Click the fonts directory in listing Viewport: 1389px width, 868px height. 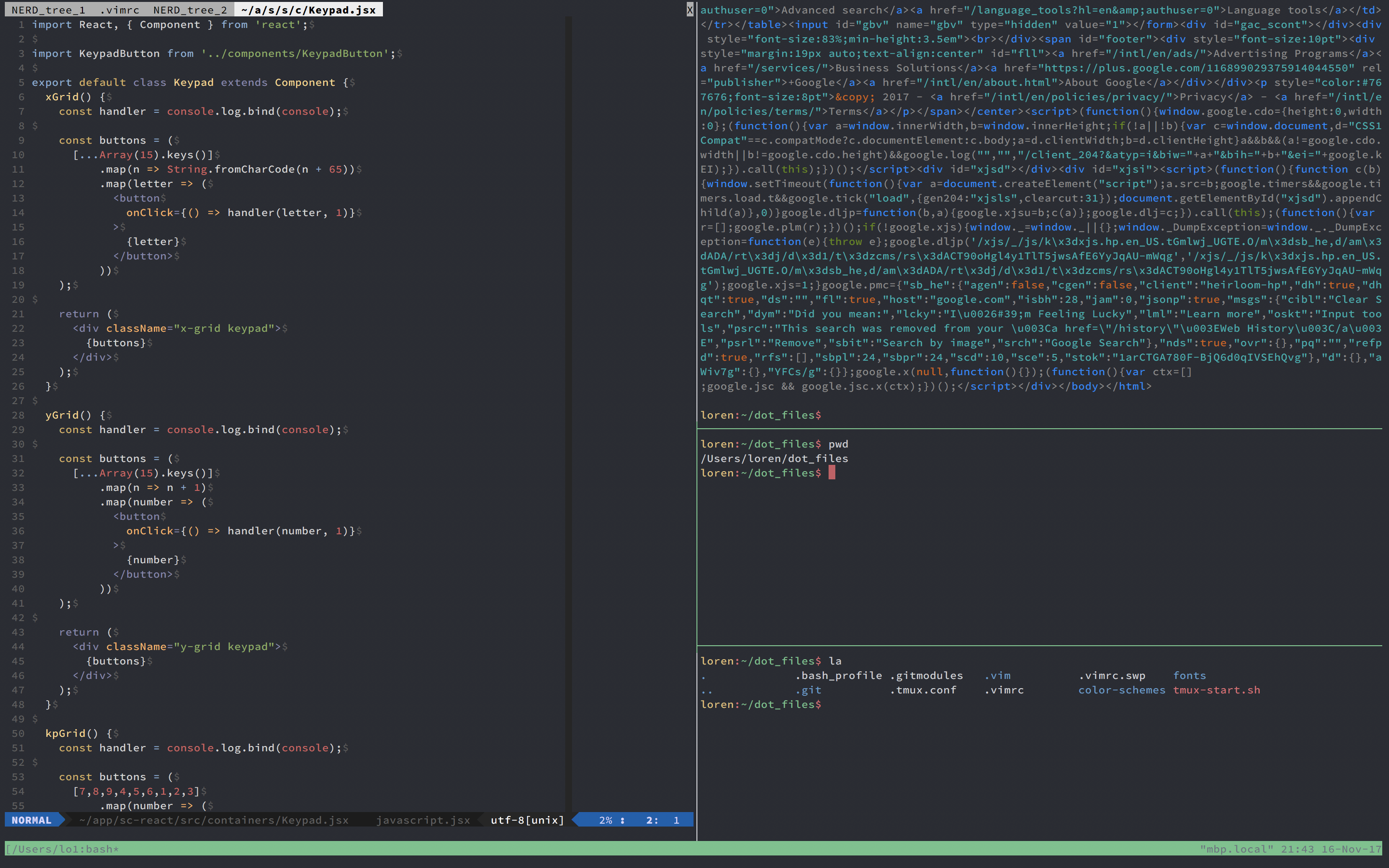1189,676
